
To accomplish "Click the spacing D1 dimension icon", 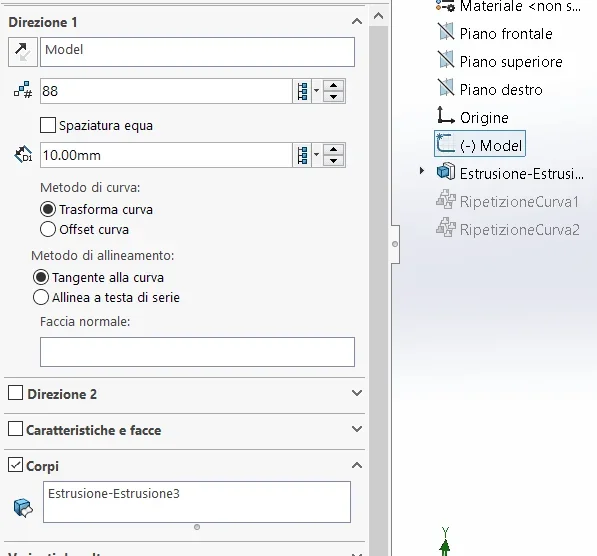I will (x=23, y=155).
